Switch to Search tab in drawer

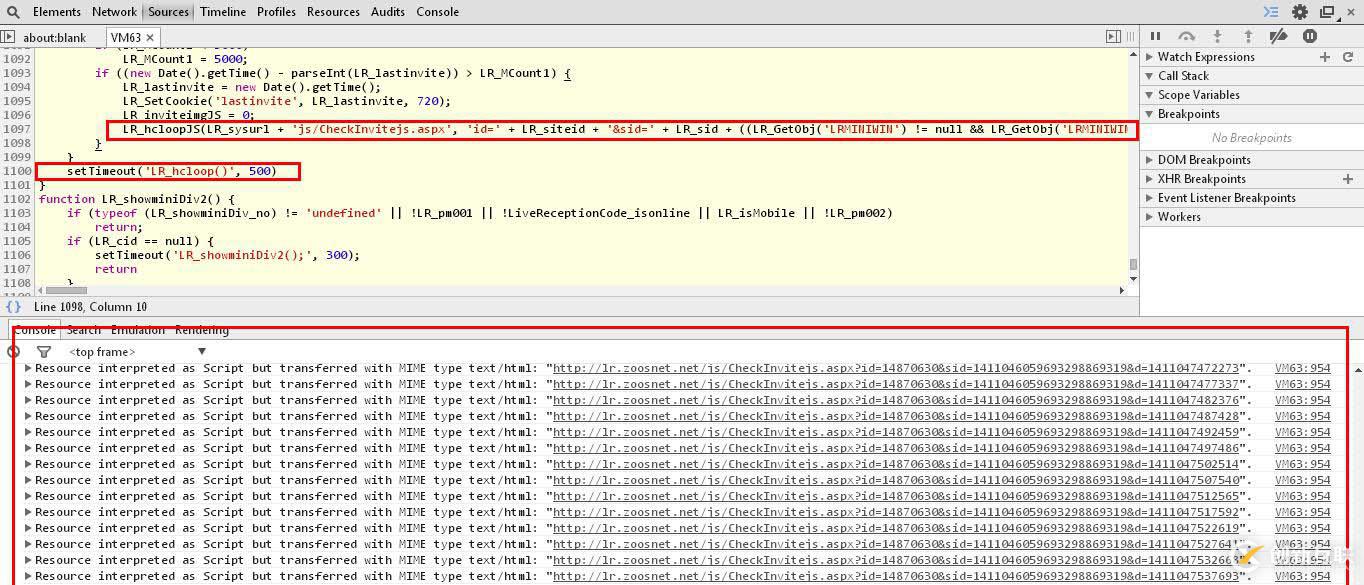(84, 330)
